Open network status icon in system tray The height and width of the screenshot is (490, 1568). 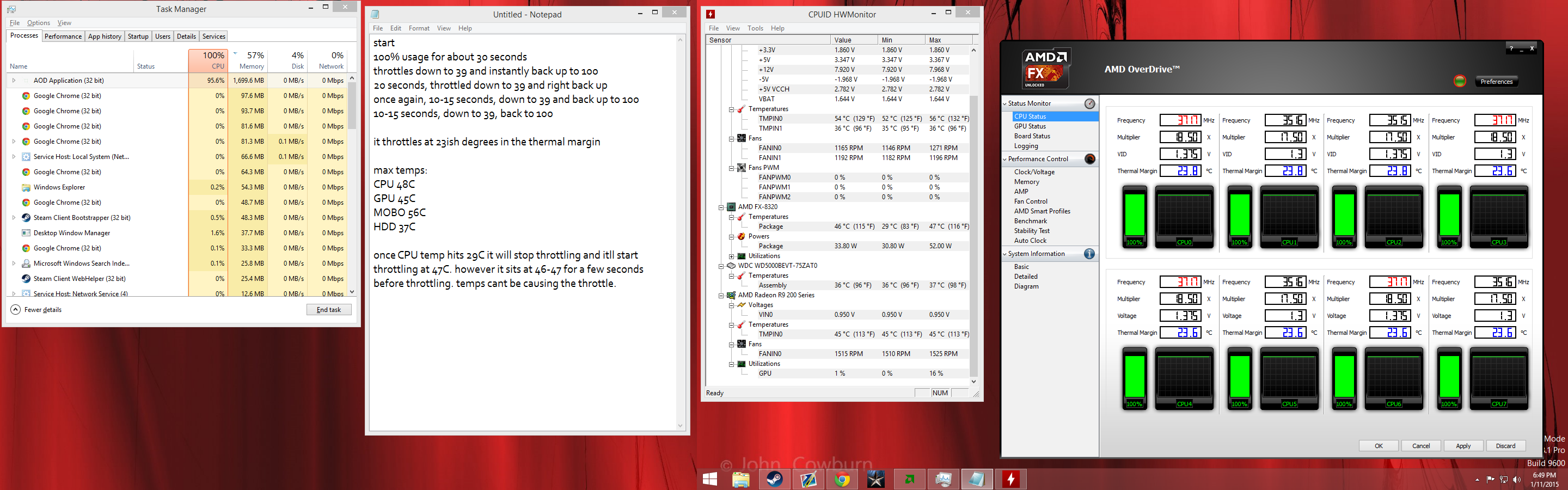pos(1503,480)
